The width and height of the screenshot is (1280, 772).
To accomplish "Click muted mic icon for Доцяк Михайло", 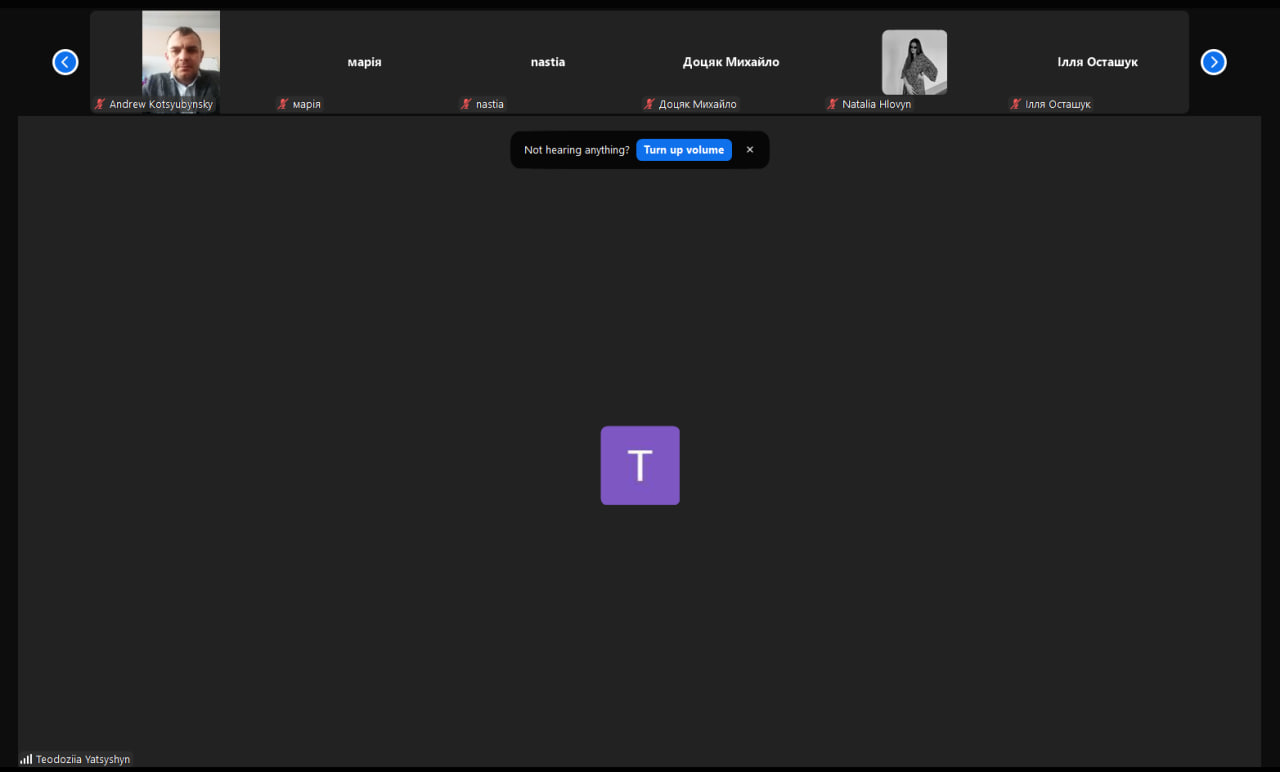I will [649, 104].
